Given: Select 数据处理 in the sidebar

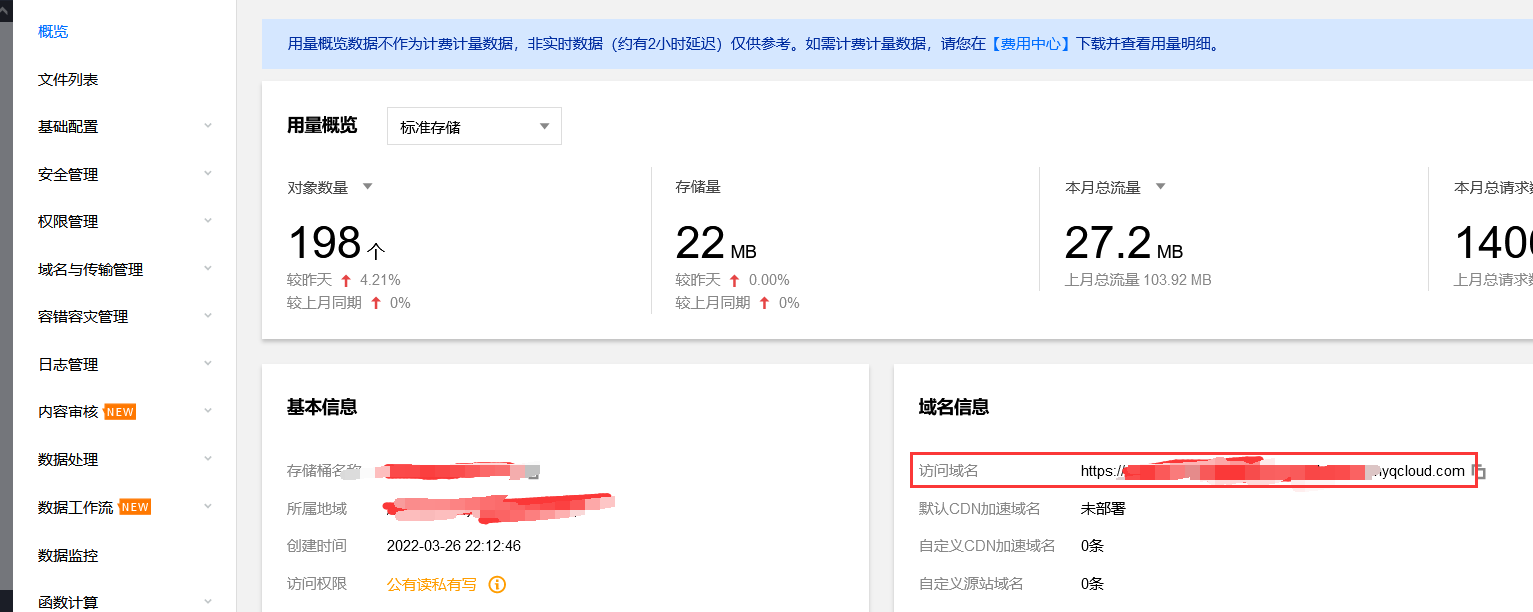Looking at the screenshot, I should click(68, 460).
